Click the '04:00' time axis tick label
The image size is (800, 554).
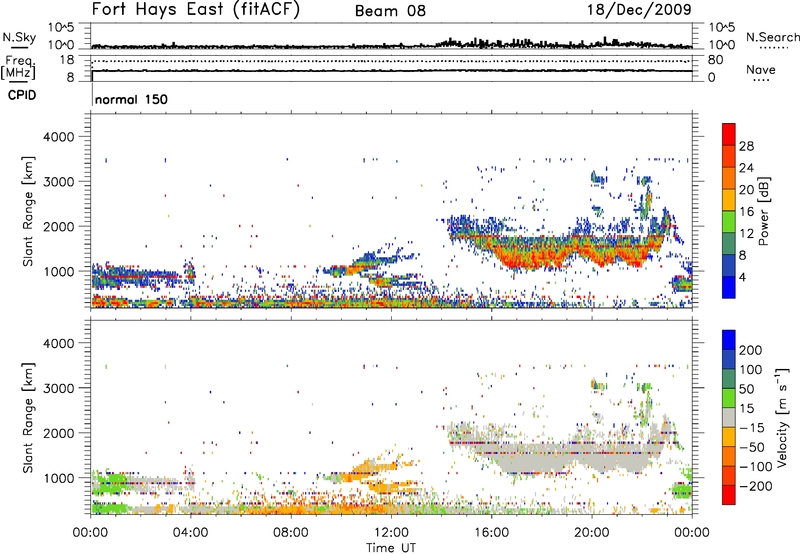click(x=190, y=532)
